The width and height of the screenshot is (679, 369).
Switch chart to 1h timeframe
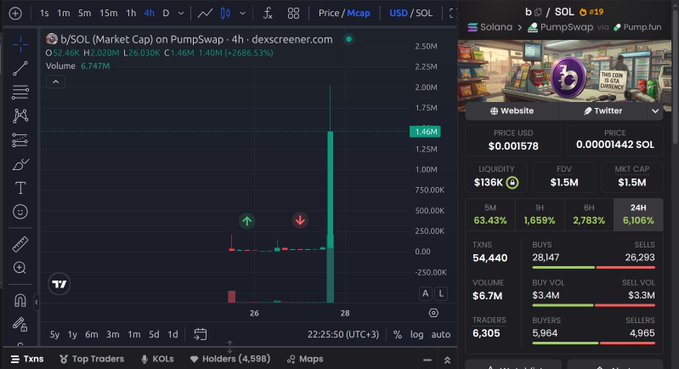click(x=131, y=13)
